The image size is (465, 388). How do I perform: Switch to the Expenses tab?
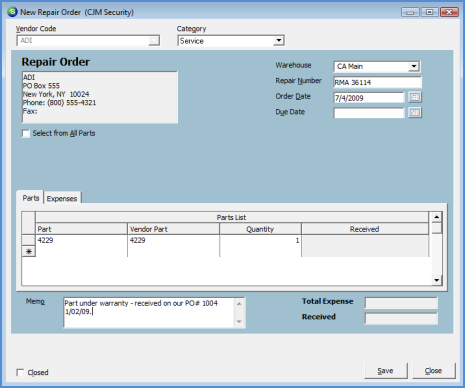62,198
